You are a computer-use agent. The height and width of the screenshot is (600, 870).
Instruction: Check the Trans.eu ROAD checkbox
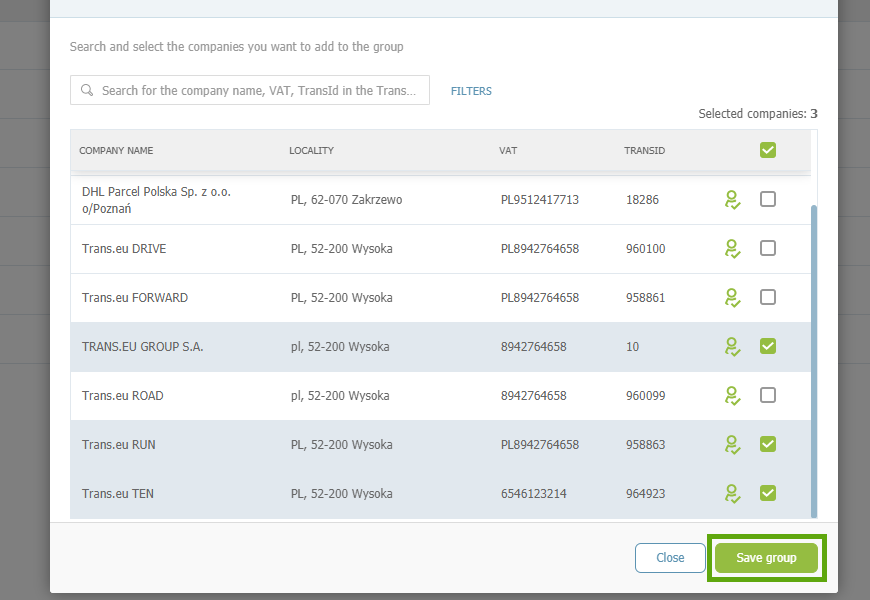[768, 395]
